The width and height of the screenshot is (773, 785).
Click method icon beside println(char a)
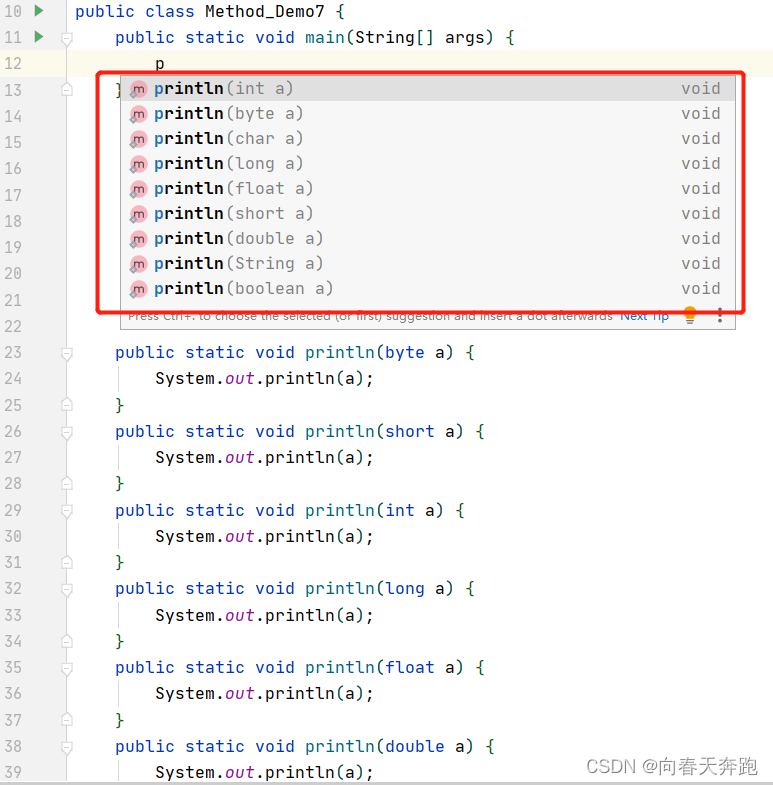[x=138, y=139]
